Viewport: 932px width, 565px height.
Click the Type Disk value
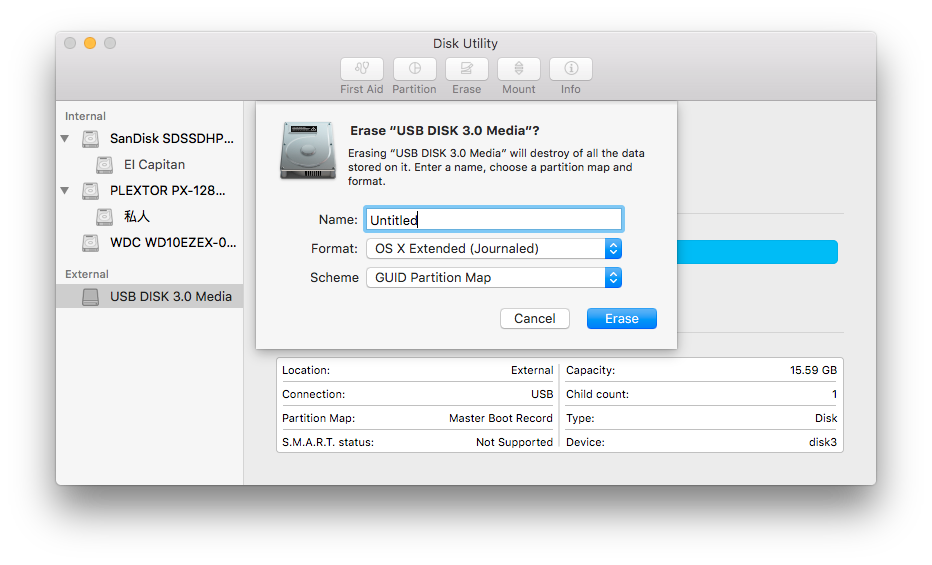(826, 418)
